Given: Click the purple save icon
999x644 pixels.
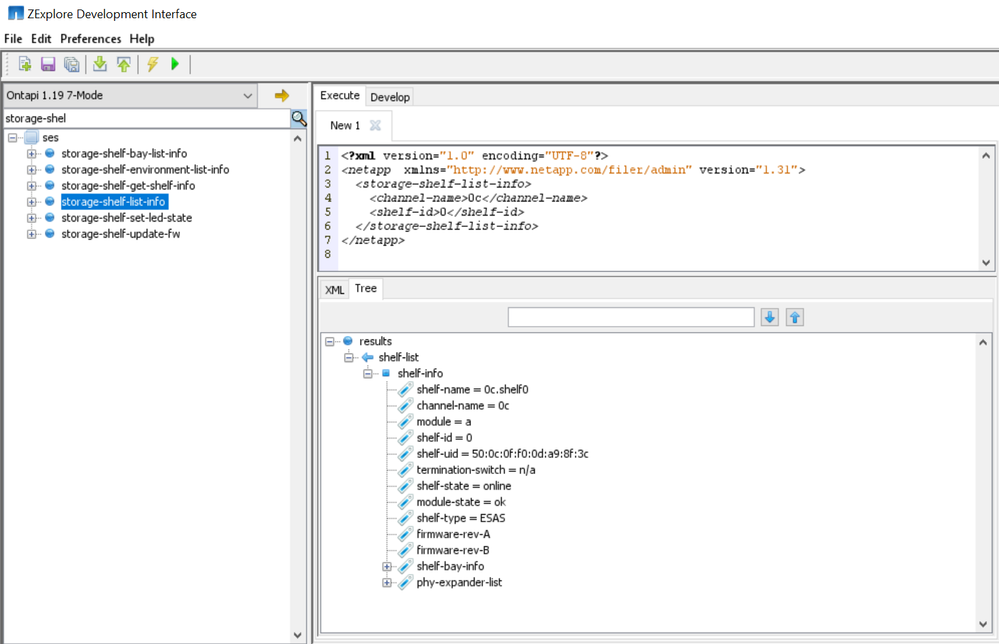Looking at the screenshot, I should click(48, 65).
